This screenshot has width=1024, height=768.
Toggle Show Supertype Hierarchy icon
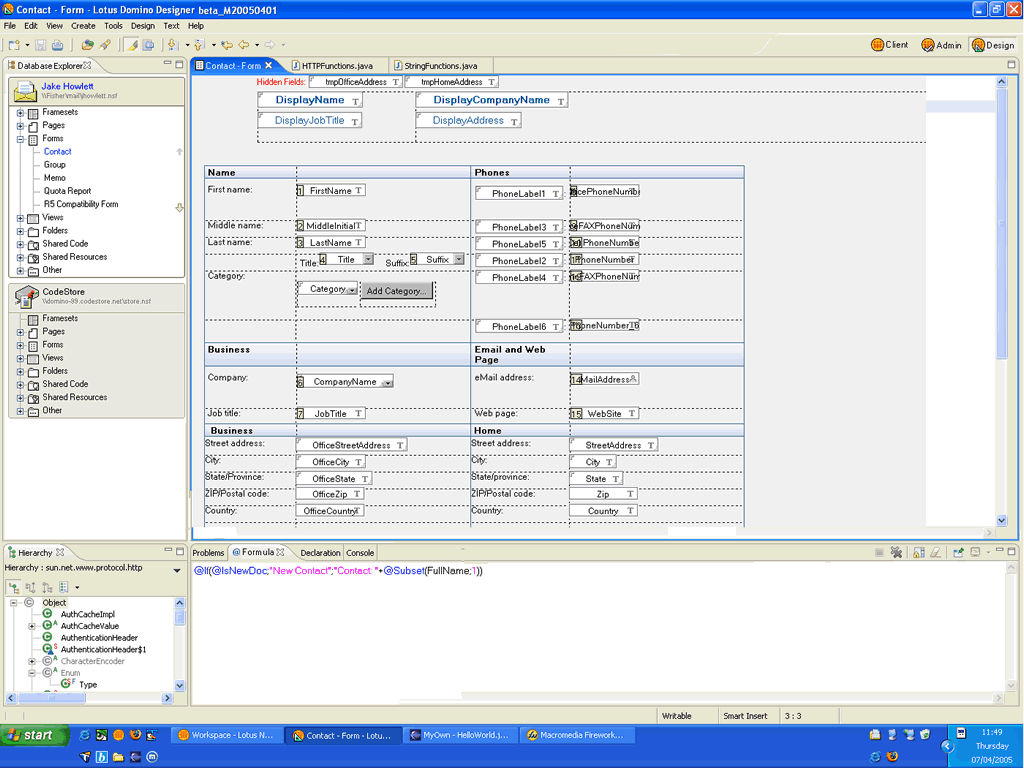click(30, 587)
